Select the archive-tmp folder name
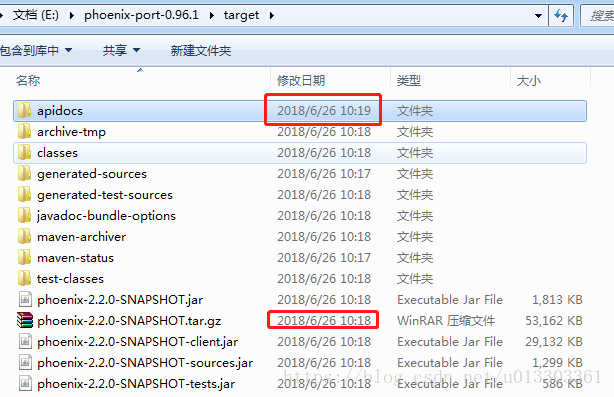614x397 pixels. coord(71,132)
